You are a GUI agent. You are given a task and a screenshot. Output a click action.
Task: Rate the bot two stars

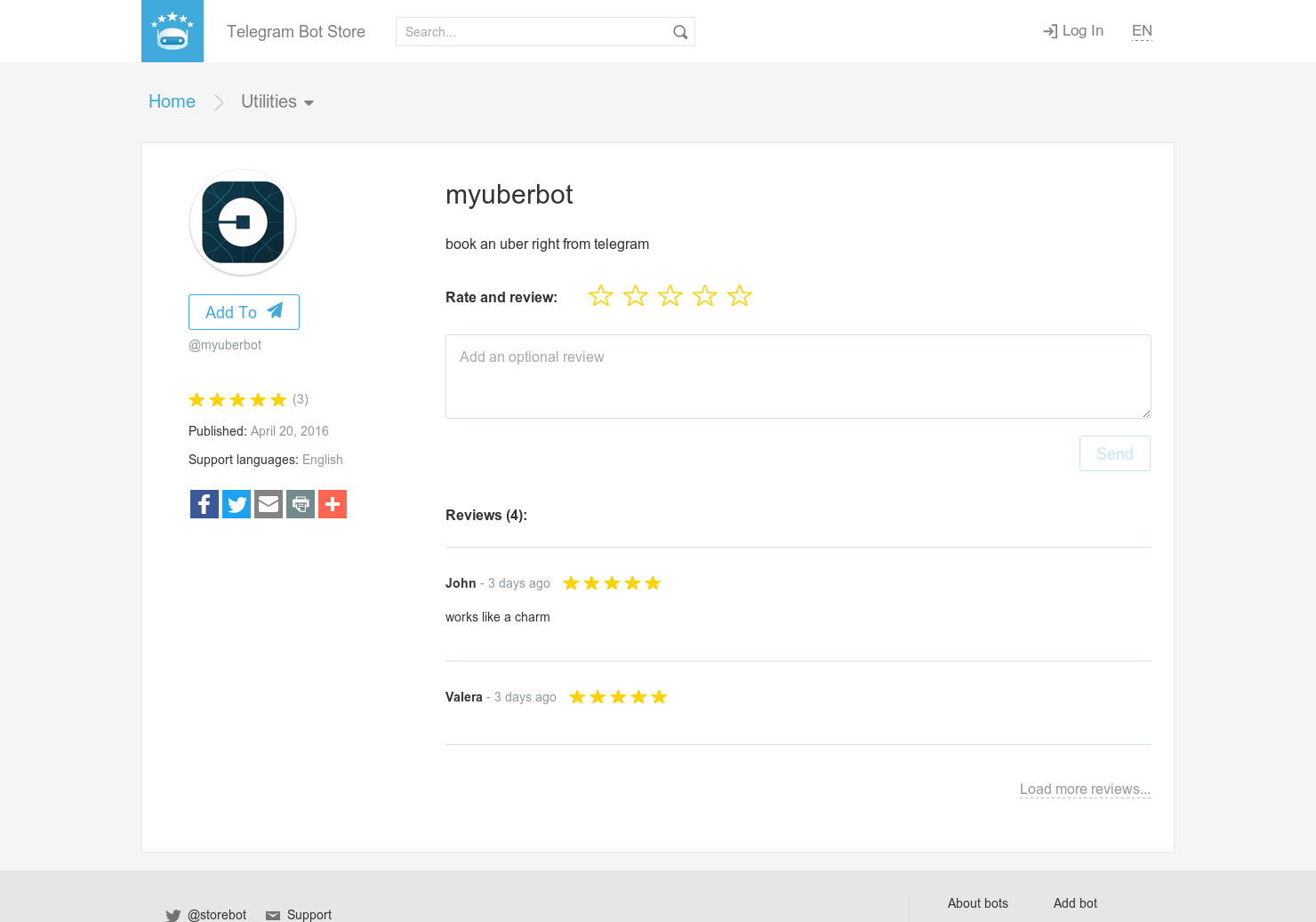click(x=636, y=296)
